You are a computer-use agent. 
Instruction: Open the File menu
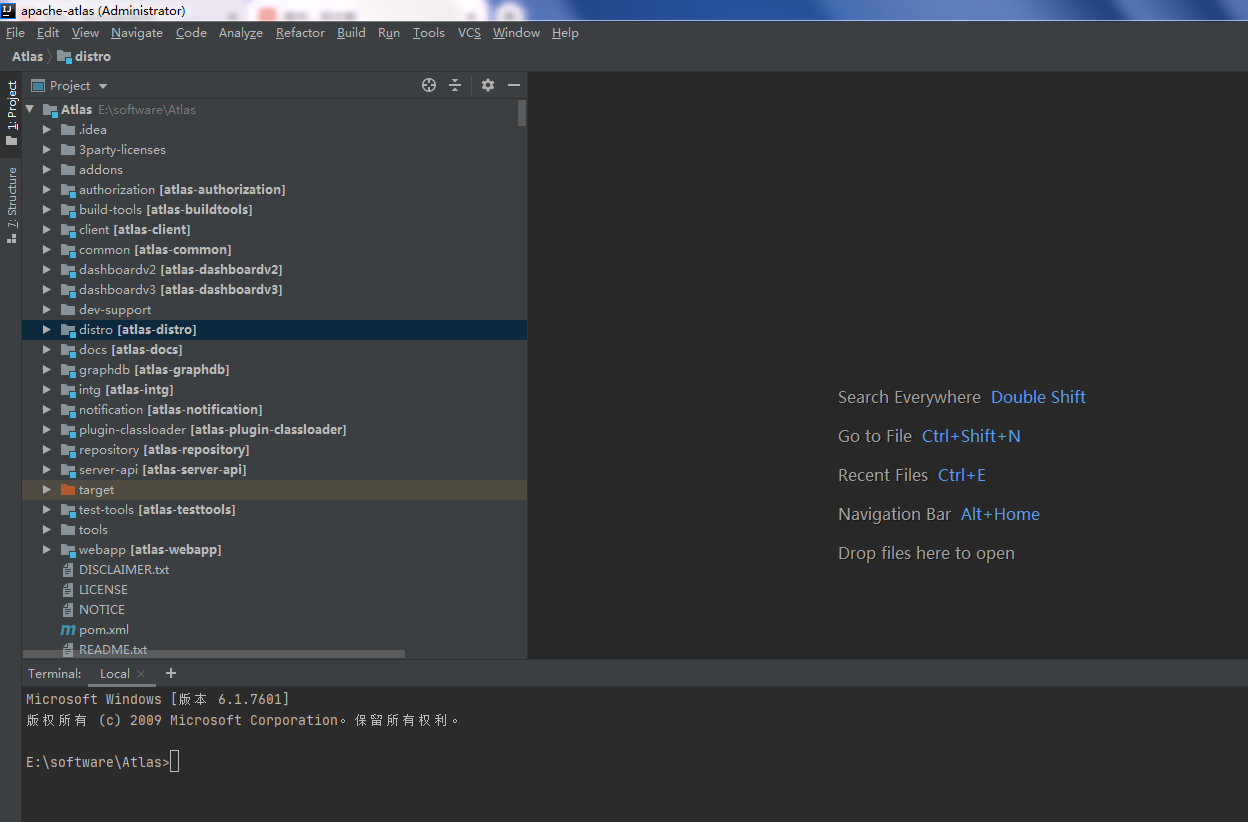pyautogui.click(x=15, y=33)
